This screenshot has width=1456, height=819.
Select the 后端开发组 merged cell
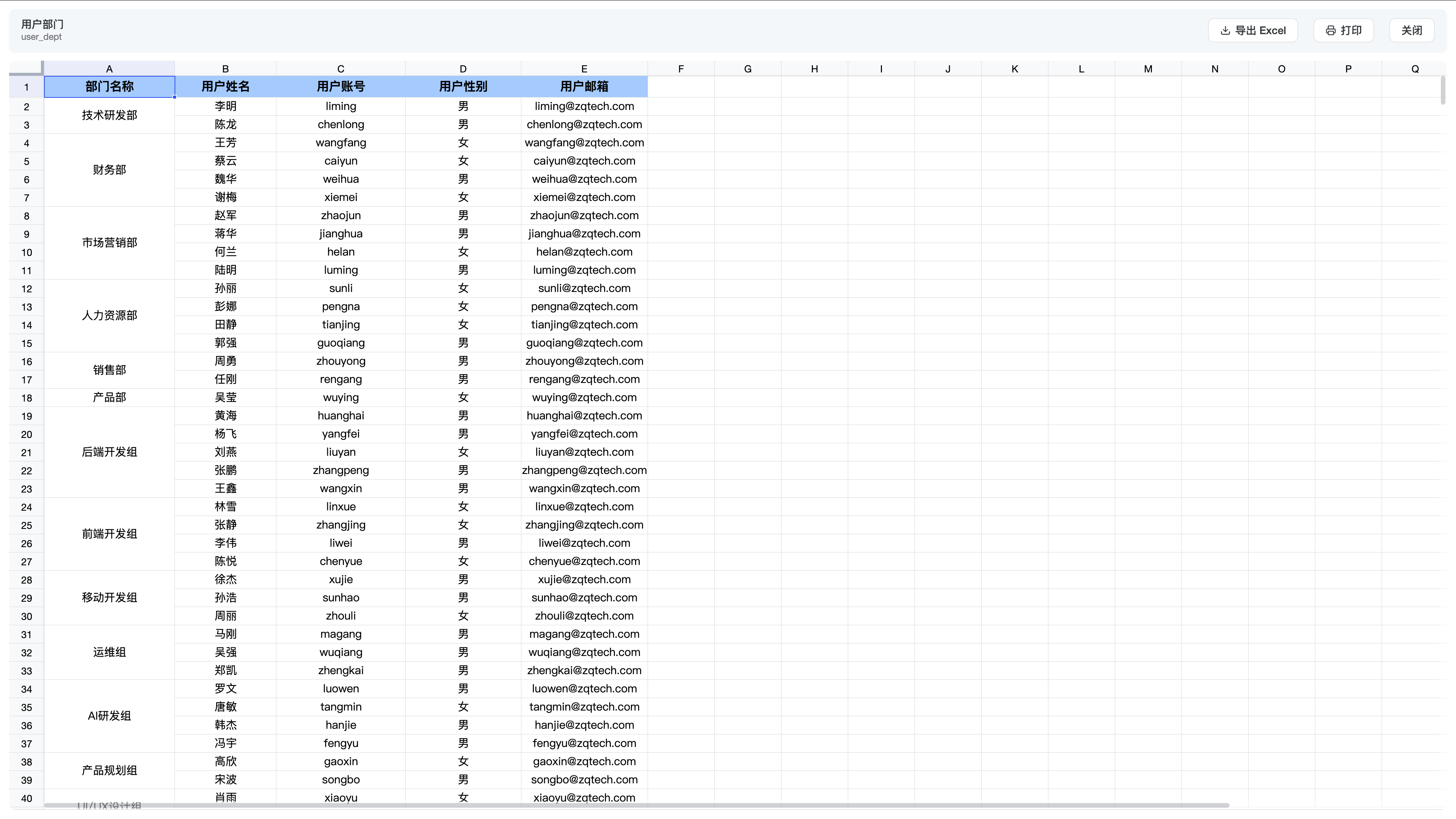point(110,452)
